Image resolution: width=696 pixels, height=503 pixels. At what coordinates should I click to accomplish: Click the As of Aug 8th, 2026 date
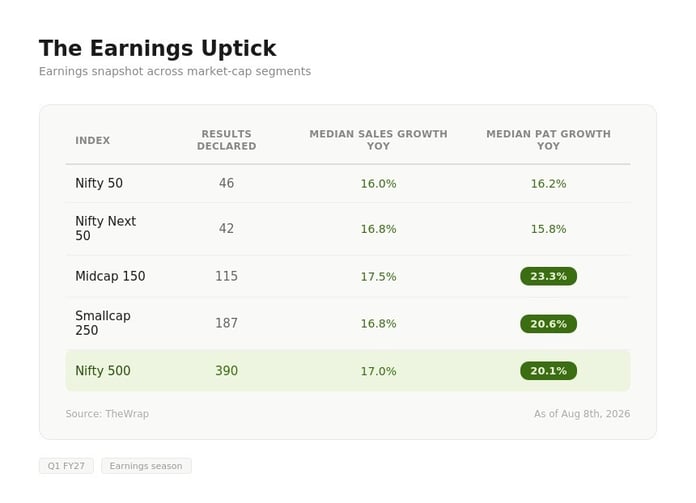(581, 414)
